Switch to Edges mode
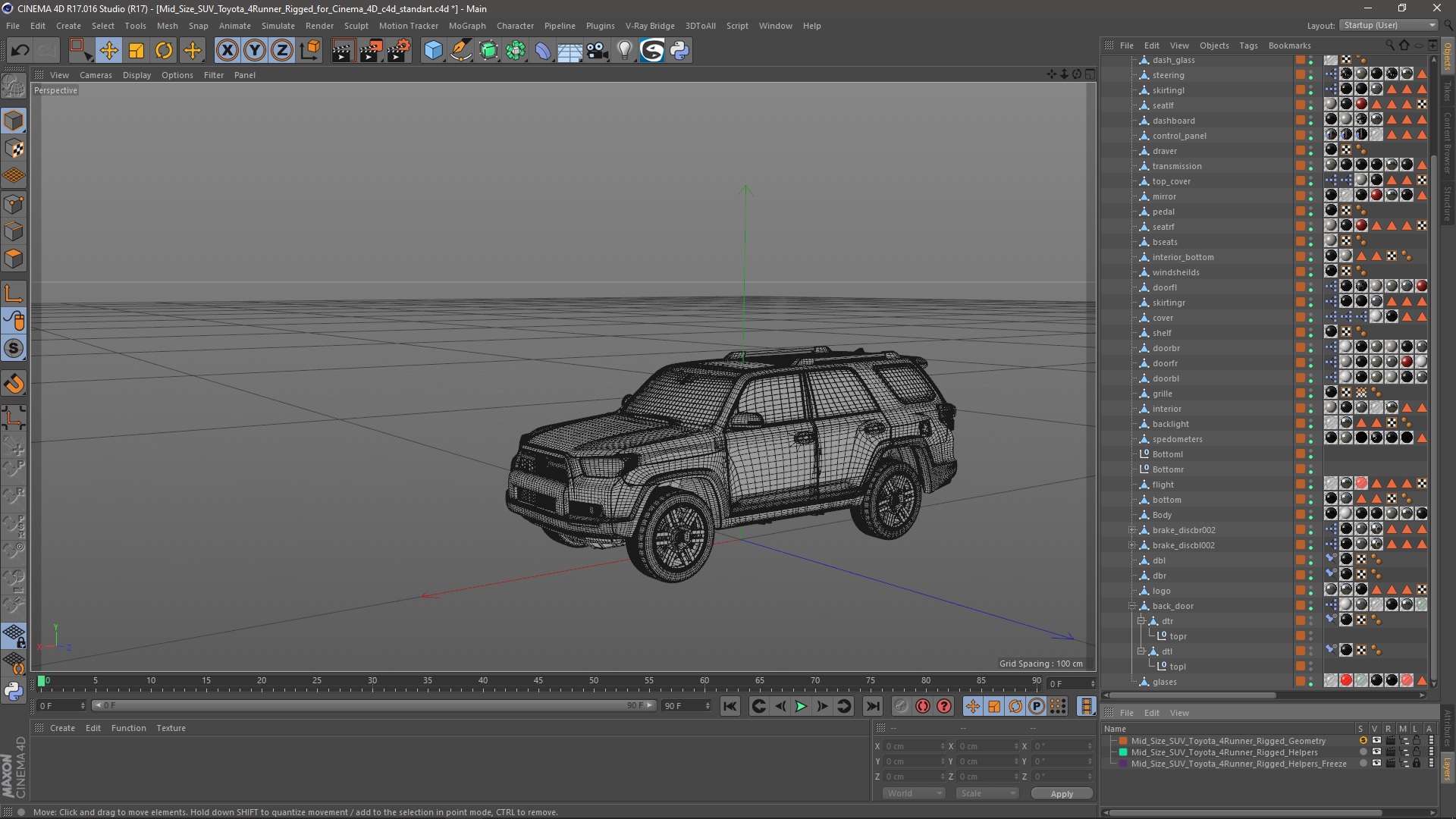1456x819 pixels. [x=14, y=231]
